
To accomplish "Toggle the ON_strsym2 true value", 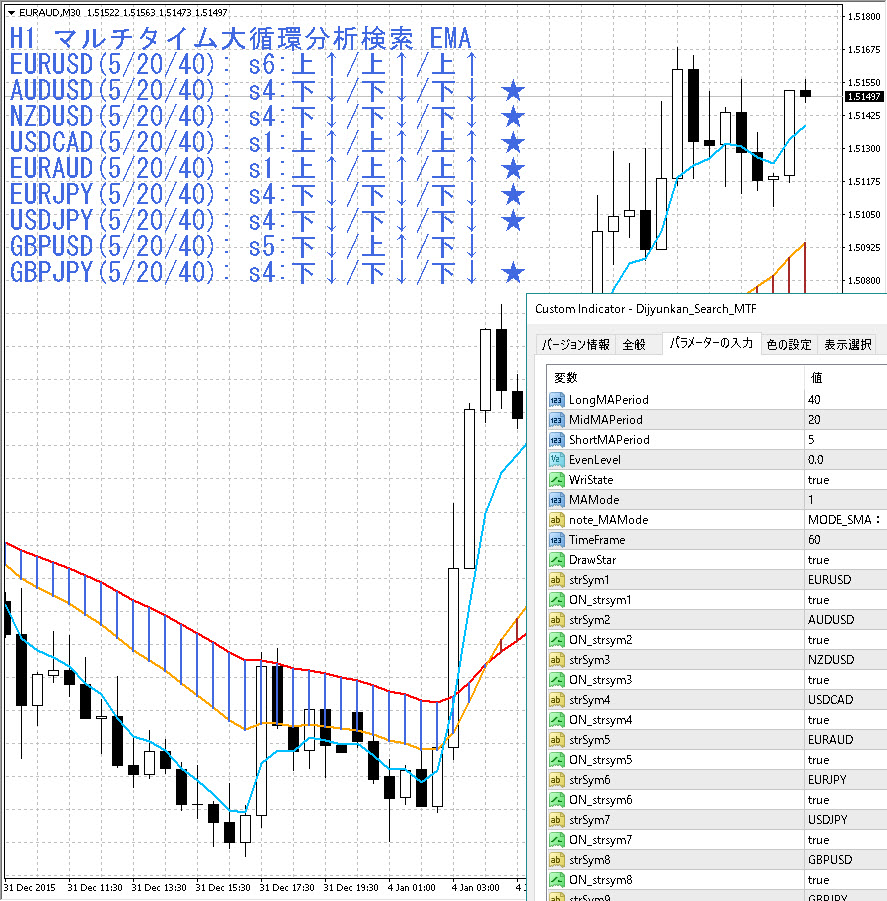I will 818,640.
